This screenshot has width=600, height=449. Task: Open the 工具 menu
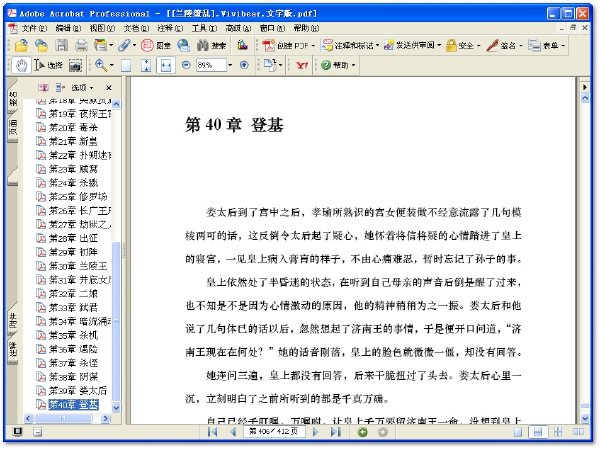pos(204,28)
